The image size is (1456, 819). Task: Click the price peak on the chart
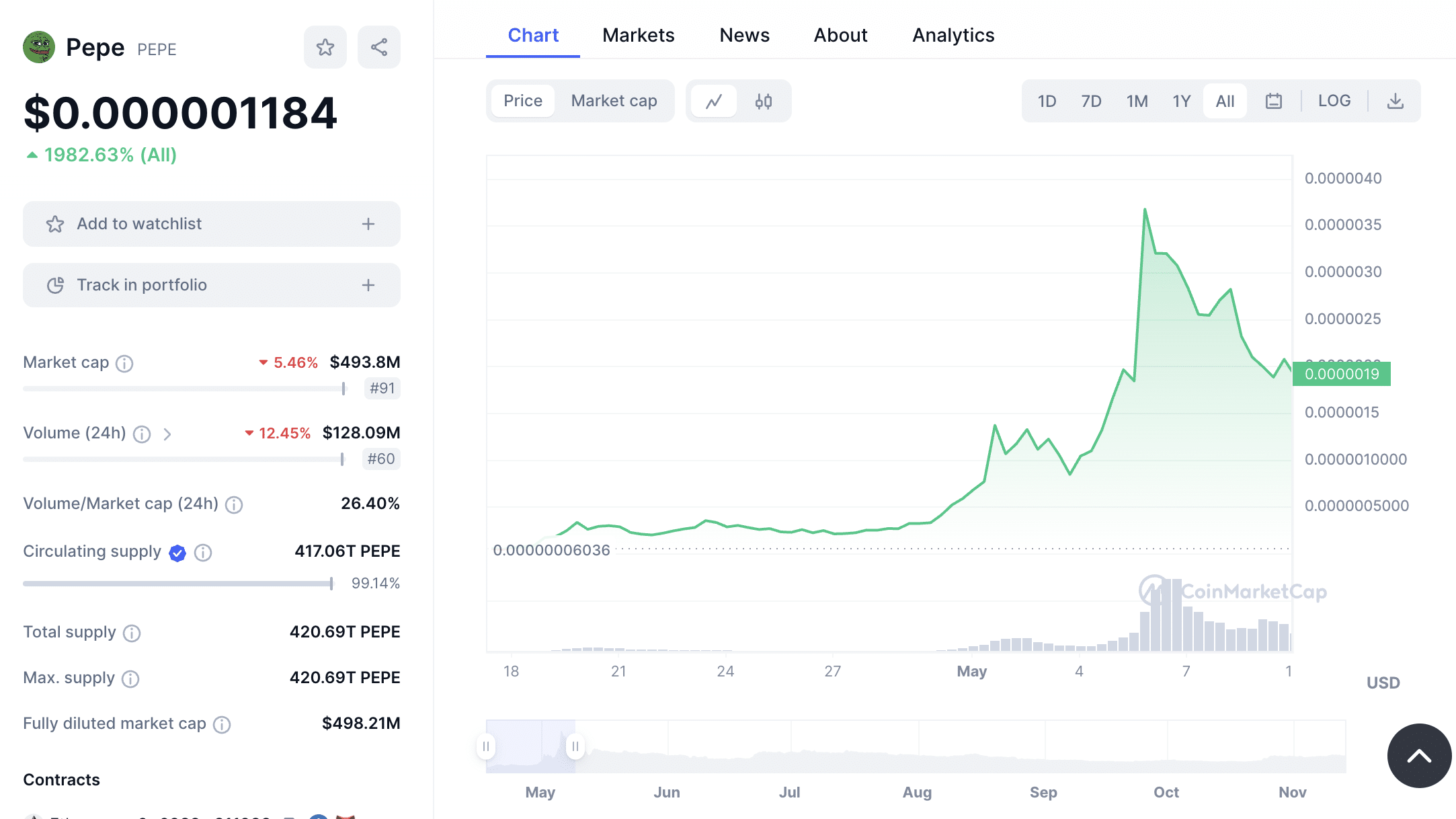(x=1145, y=209)
